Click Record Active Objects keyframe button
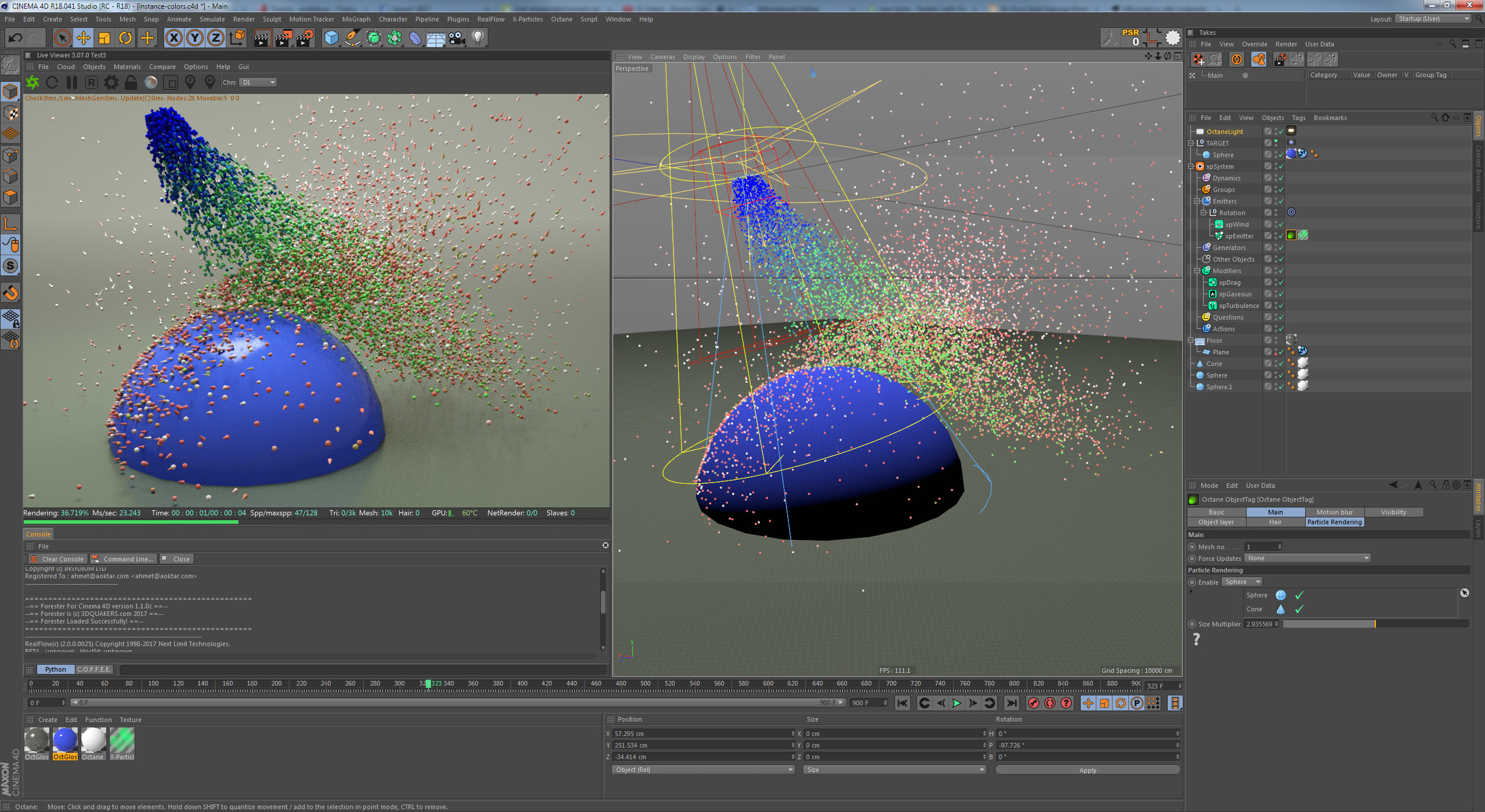Screen dimensions: 1485x812 click(x=1033, y=703)
